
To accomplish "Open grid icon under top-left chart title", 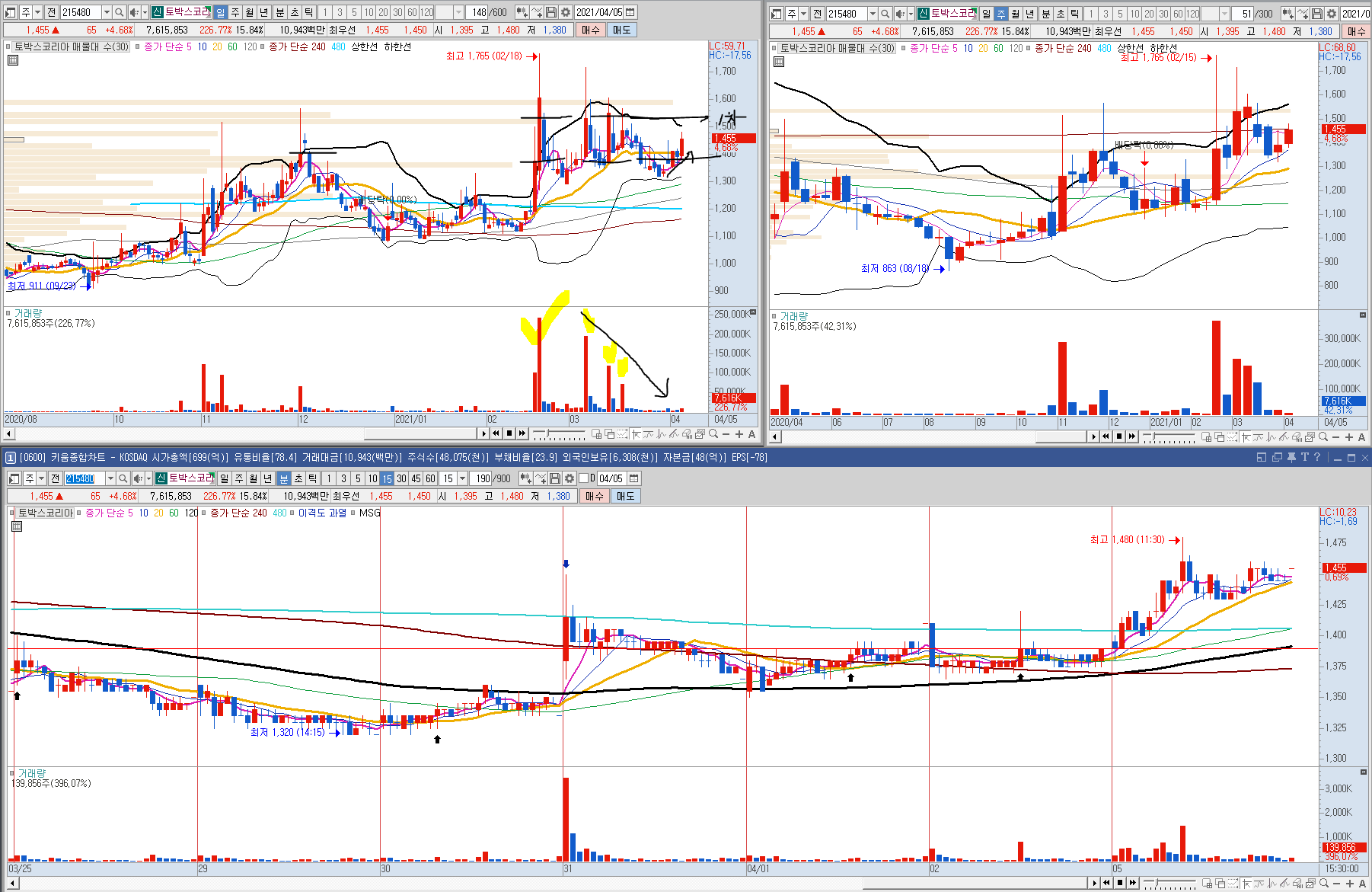I will [x=13, y=60].
